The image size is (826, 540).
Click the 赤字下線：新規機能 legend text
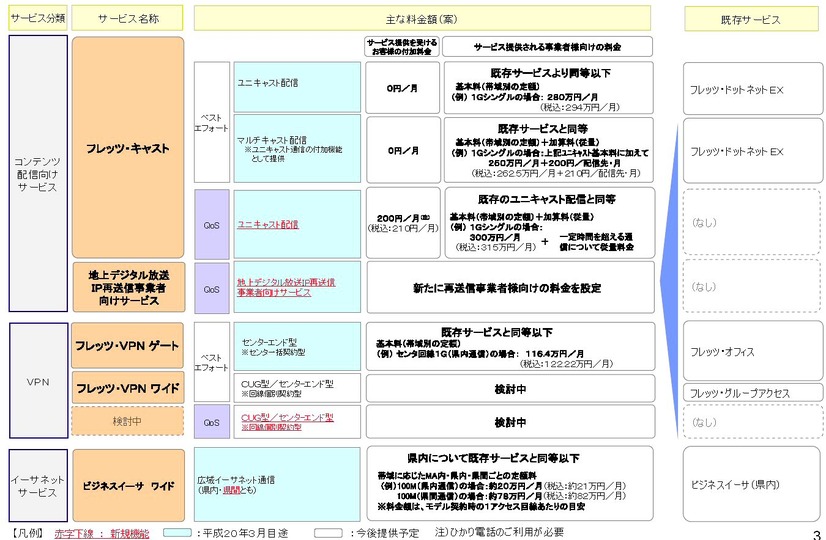(102, 533)
